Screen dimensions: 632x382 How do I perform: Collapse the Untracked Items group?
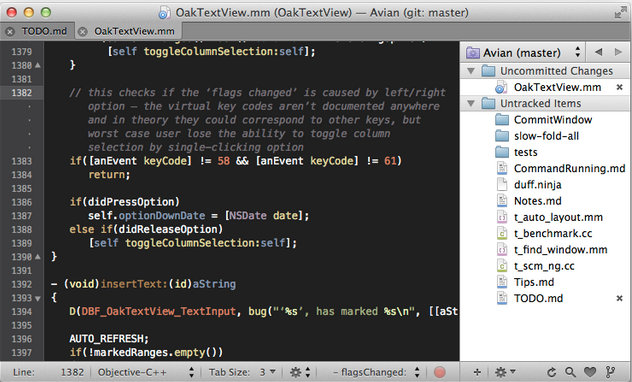(470, 104)
